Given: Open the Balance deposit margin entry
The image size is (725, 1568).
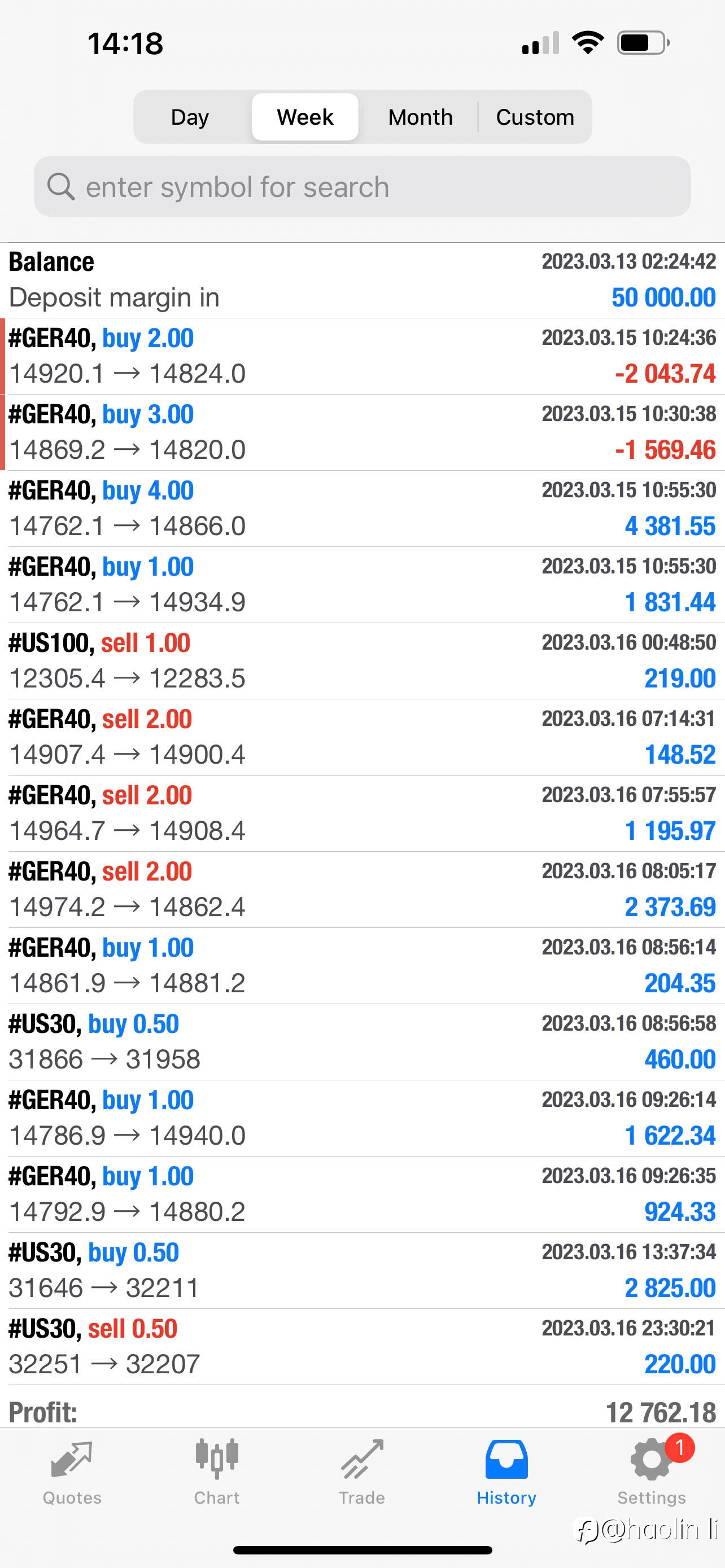Looking at the screenshot, I should click(362, 280).
